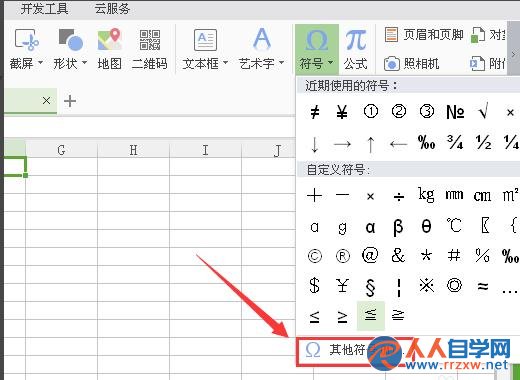Insert the double circle ◎ symbol
The image size is (520, 380).
coord(454,286)
